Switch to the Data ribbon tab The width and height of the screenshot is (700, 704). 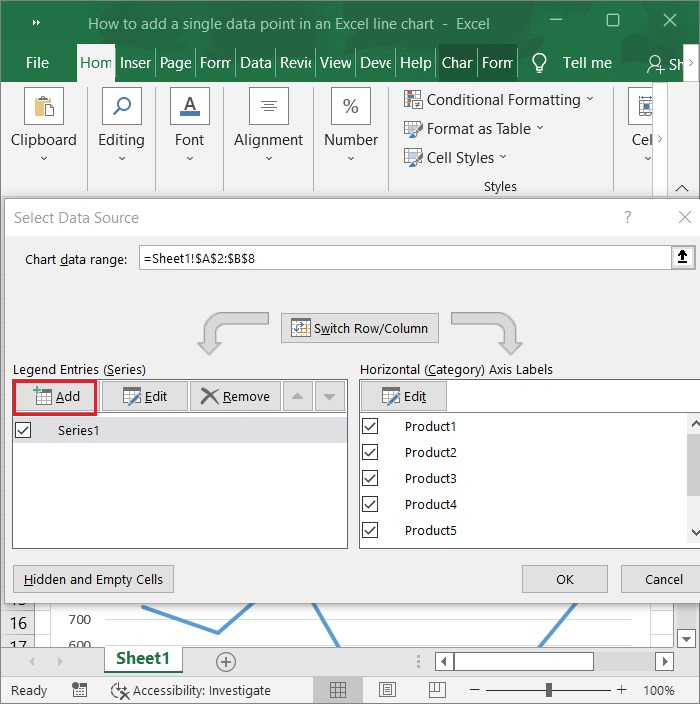point(255,62)
